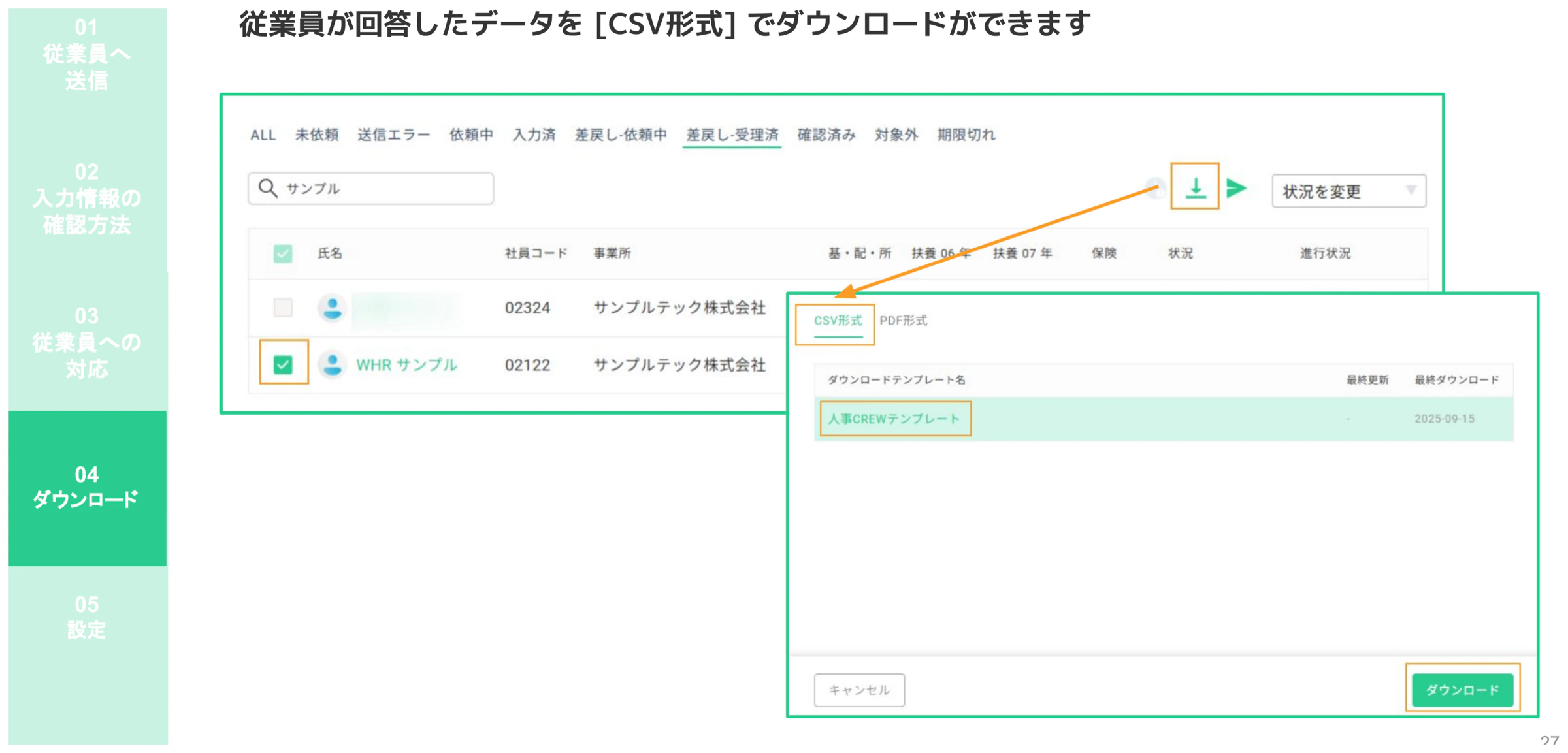This screenshot has width=1568, height=753.
Task: Open sidebar step 03 従業員への対応
Action: [87, 342]
